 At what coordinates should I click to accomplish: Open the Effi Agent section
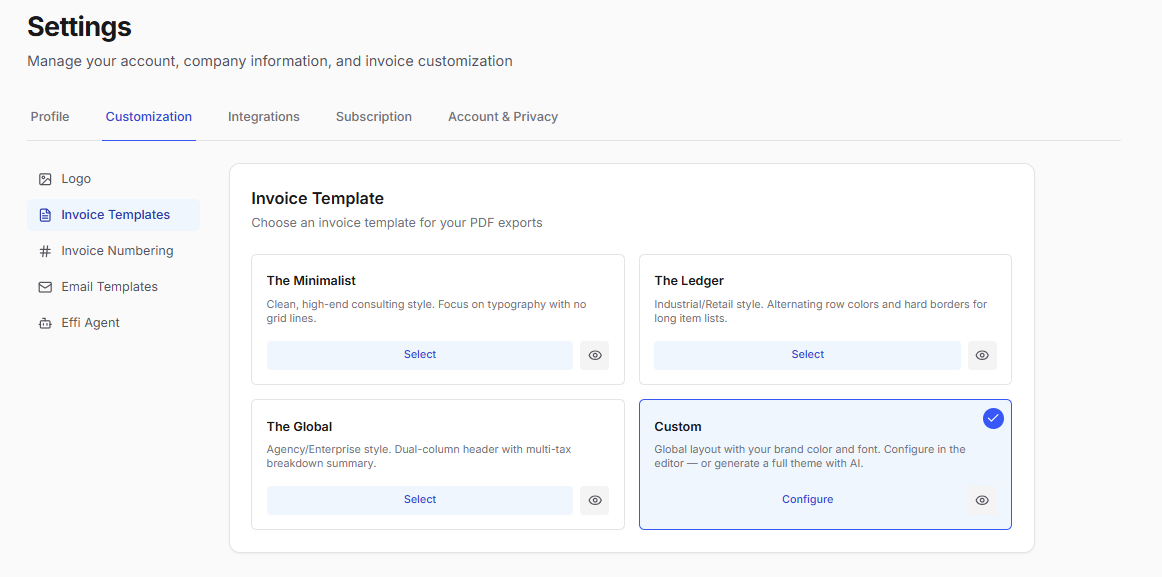tap(113, 323)
